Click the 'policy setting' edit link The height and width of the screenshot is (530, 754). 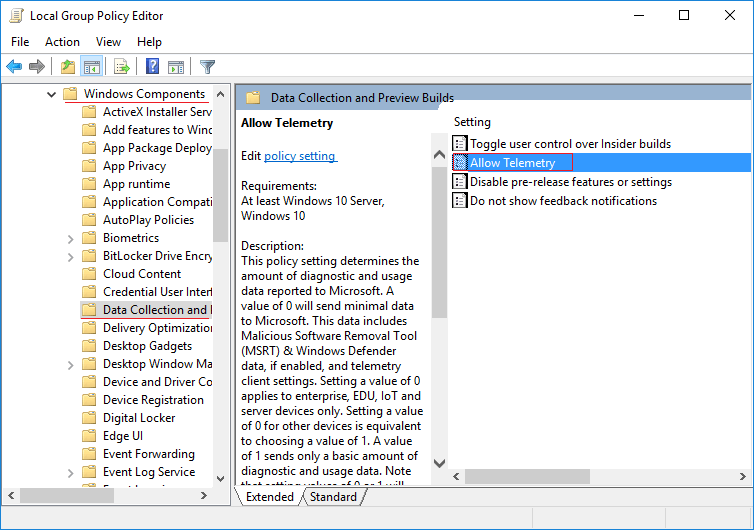300,156
